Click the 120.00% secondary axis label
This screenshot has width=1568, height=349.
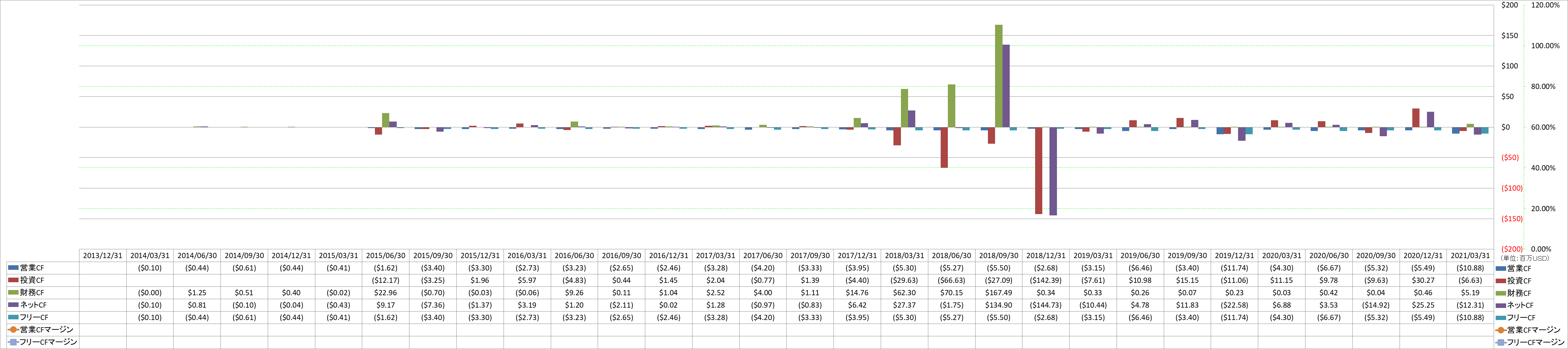tap(1546, 5)
